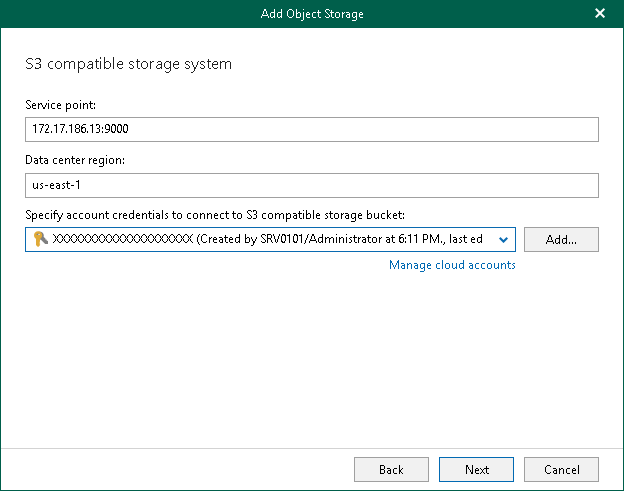This screenshot has width=624, height=491.
Task: Expand the account credentials dropdown arrow
Action: click(503, 239)
